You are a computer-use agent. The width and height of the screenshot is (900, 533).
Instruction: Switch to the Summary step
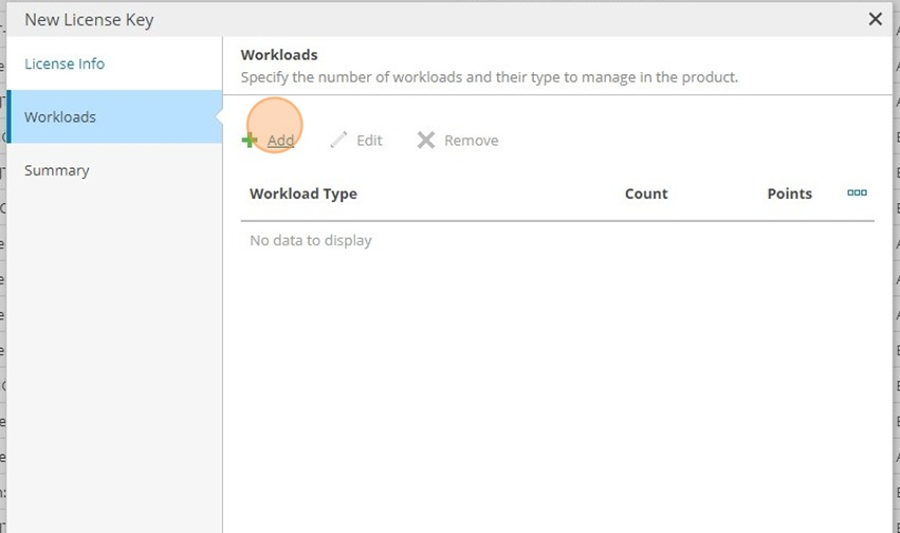(57, 170)
